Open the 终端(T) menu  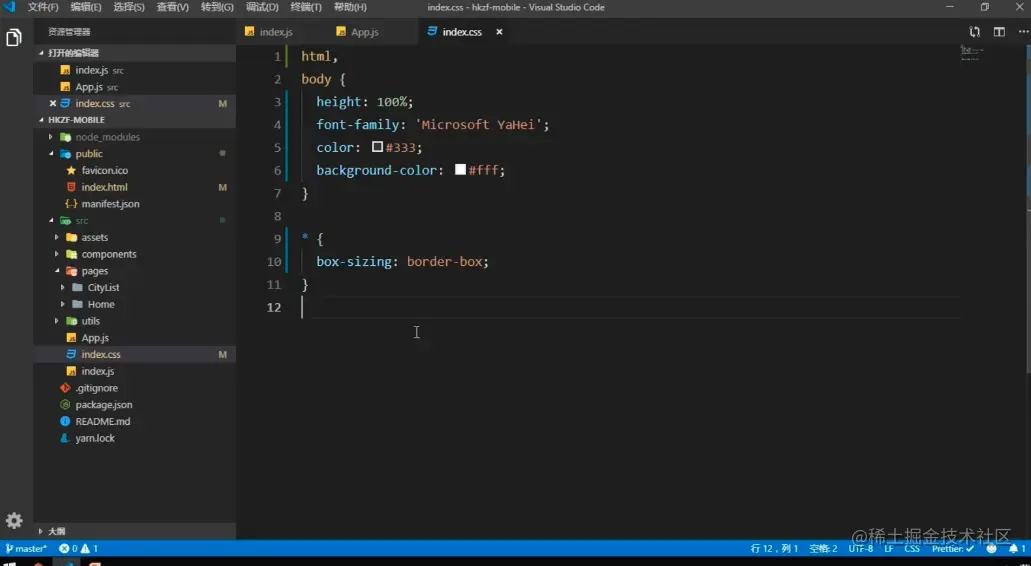click(306, 7)
